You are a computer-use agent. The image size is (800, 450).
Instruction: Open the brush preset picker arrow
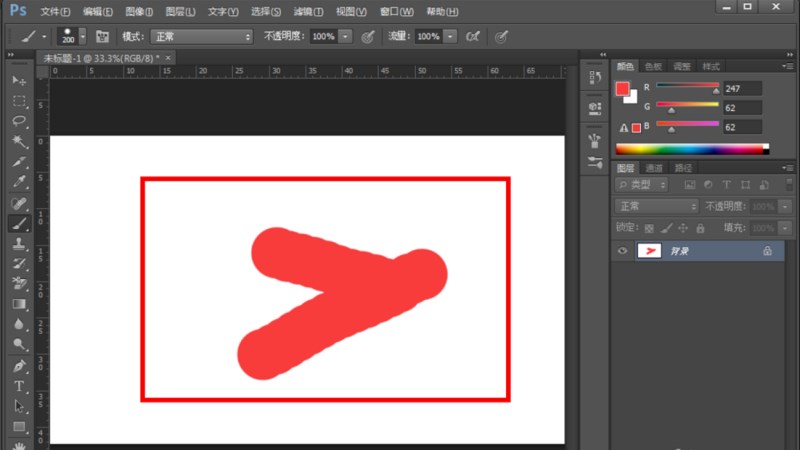pos(82,36)
